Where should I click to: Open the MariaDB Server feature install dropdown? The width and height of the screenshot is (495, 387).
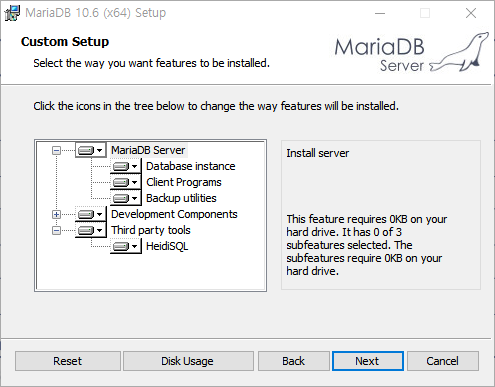point(90,150)
